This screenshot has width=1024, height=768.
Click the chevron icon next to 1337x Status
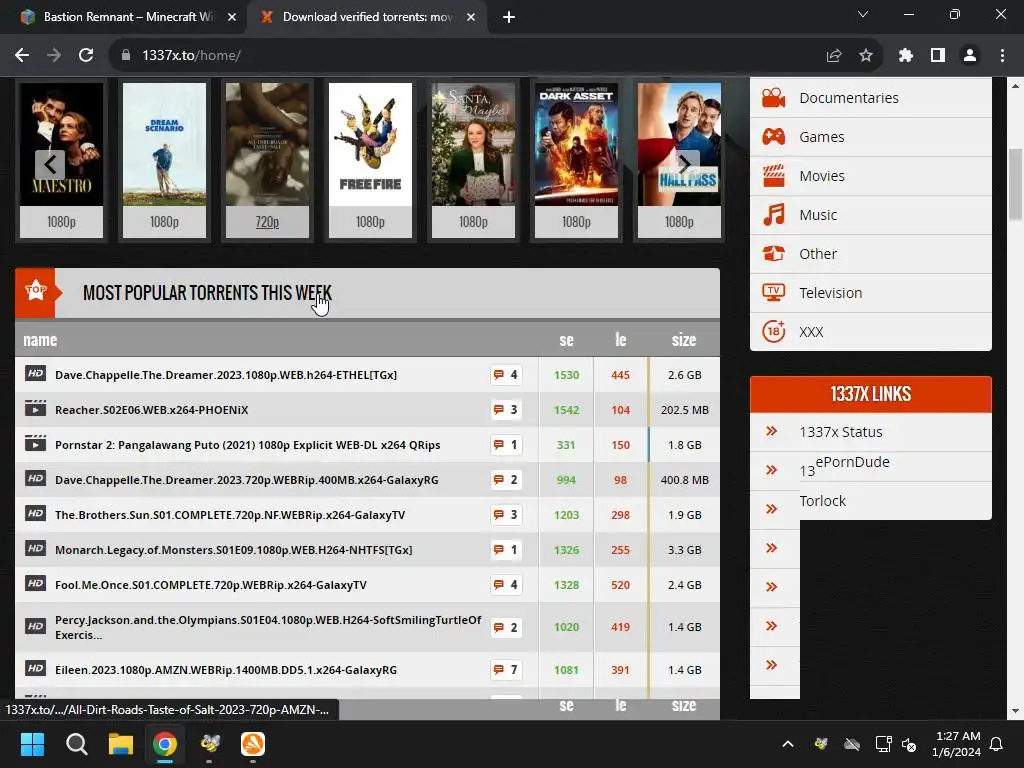pyautogui.click(x=772, y=431)
